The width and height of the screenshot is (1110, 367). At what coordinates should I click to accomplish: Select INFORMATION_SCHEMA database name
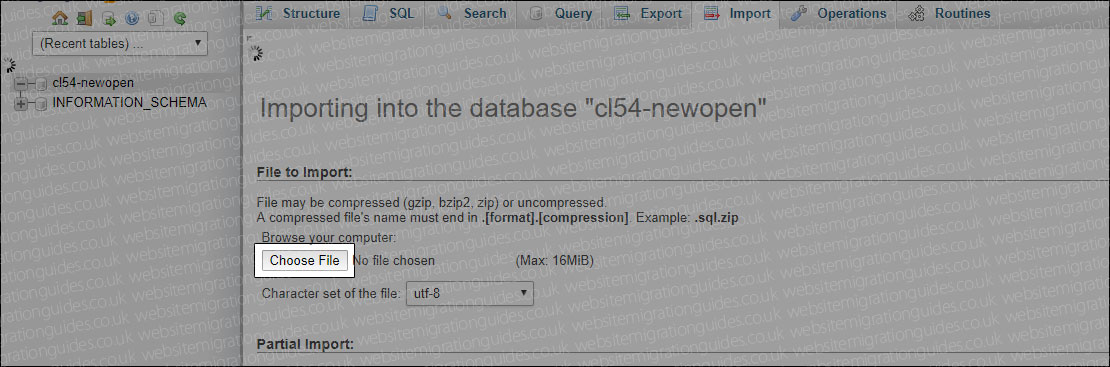coord(130,103)
